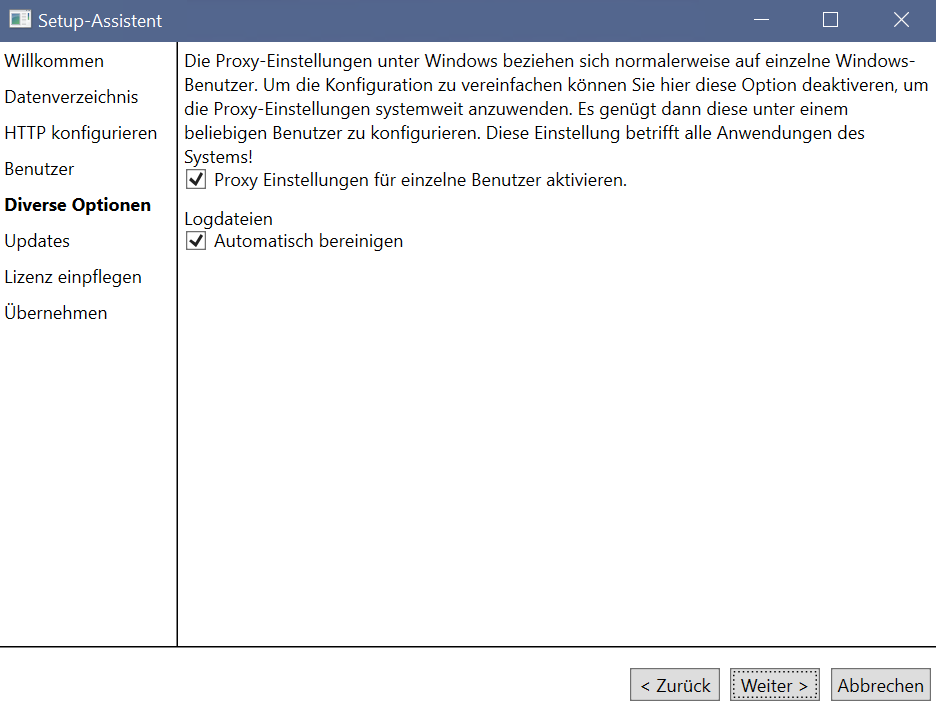Click the Zurück button
The width and height of the screenshot is (936, 705).
[675, 685]
